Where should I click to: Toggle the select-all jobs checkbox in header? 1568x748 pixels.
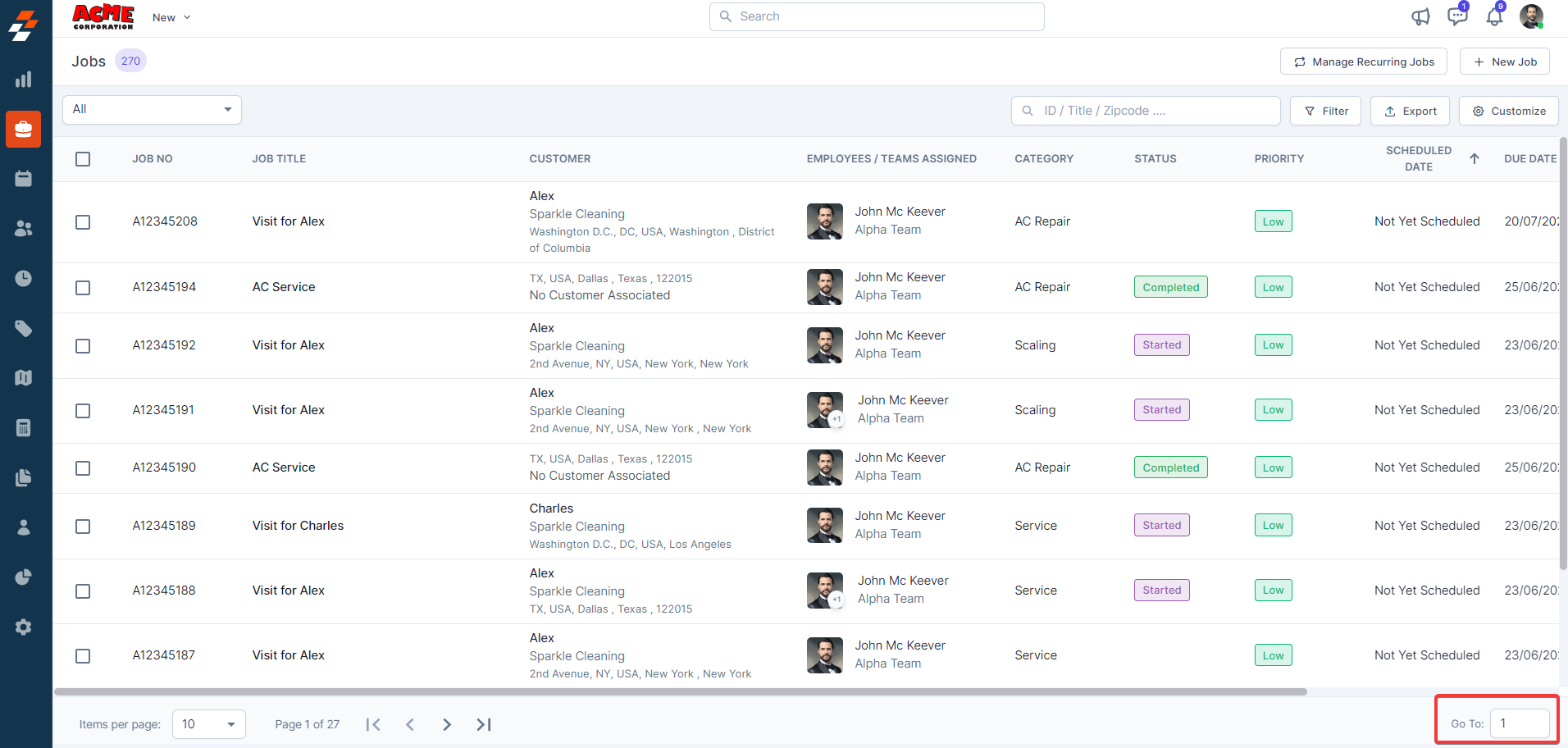point(83,159)
